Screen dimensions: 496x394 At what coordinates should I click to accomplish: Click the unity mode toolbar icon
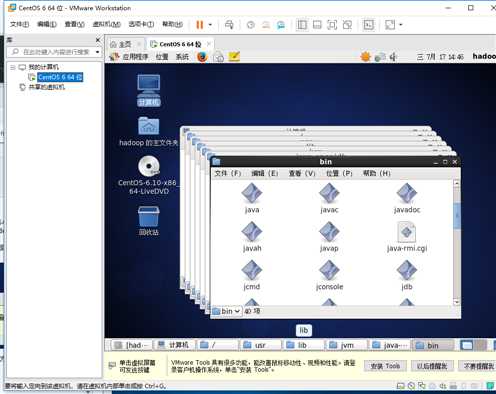347,25
